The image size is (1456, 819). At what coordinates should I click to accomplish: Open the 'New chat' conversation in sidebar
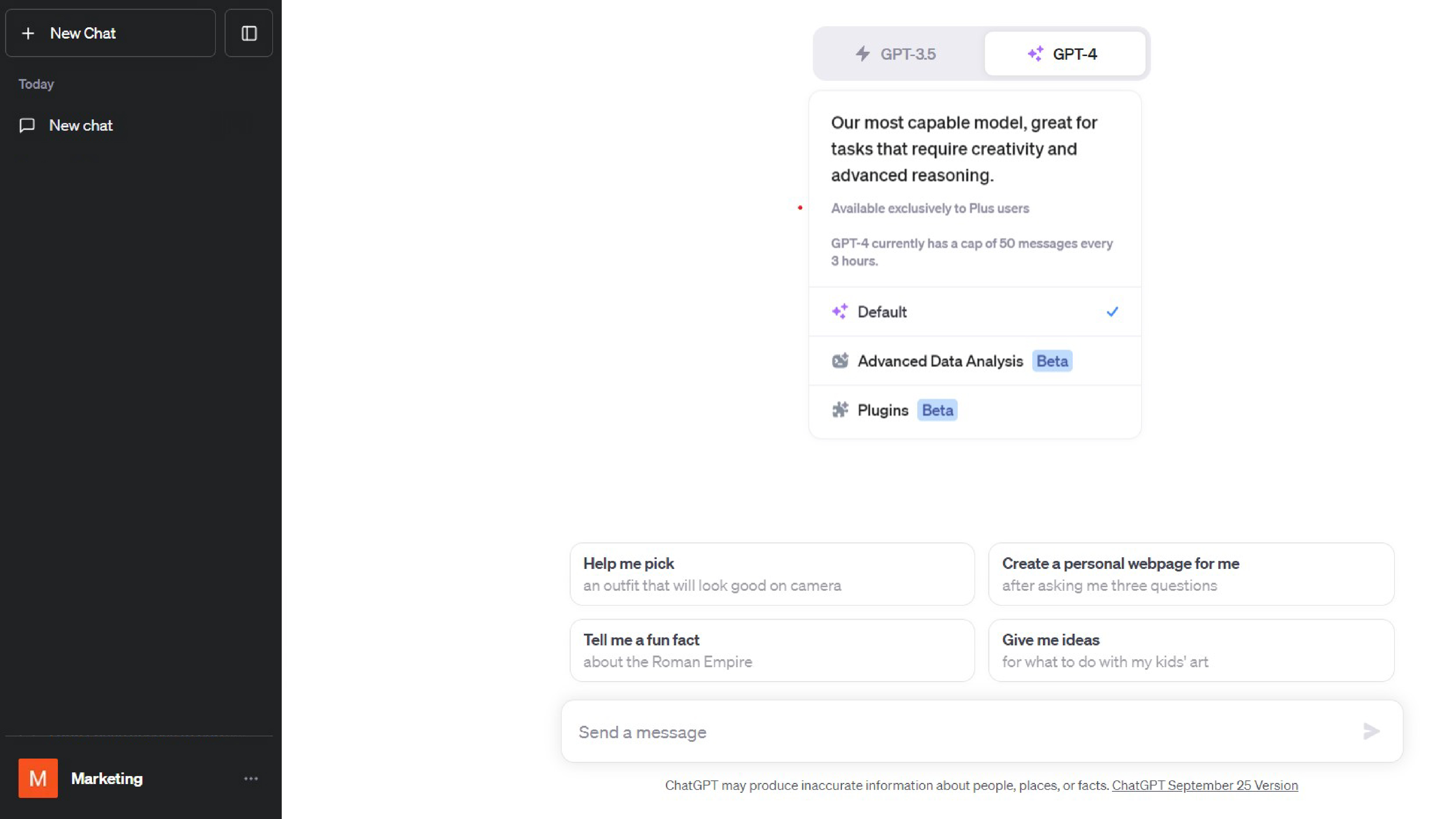pyautogui.click(x=82, y=126)
